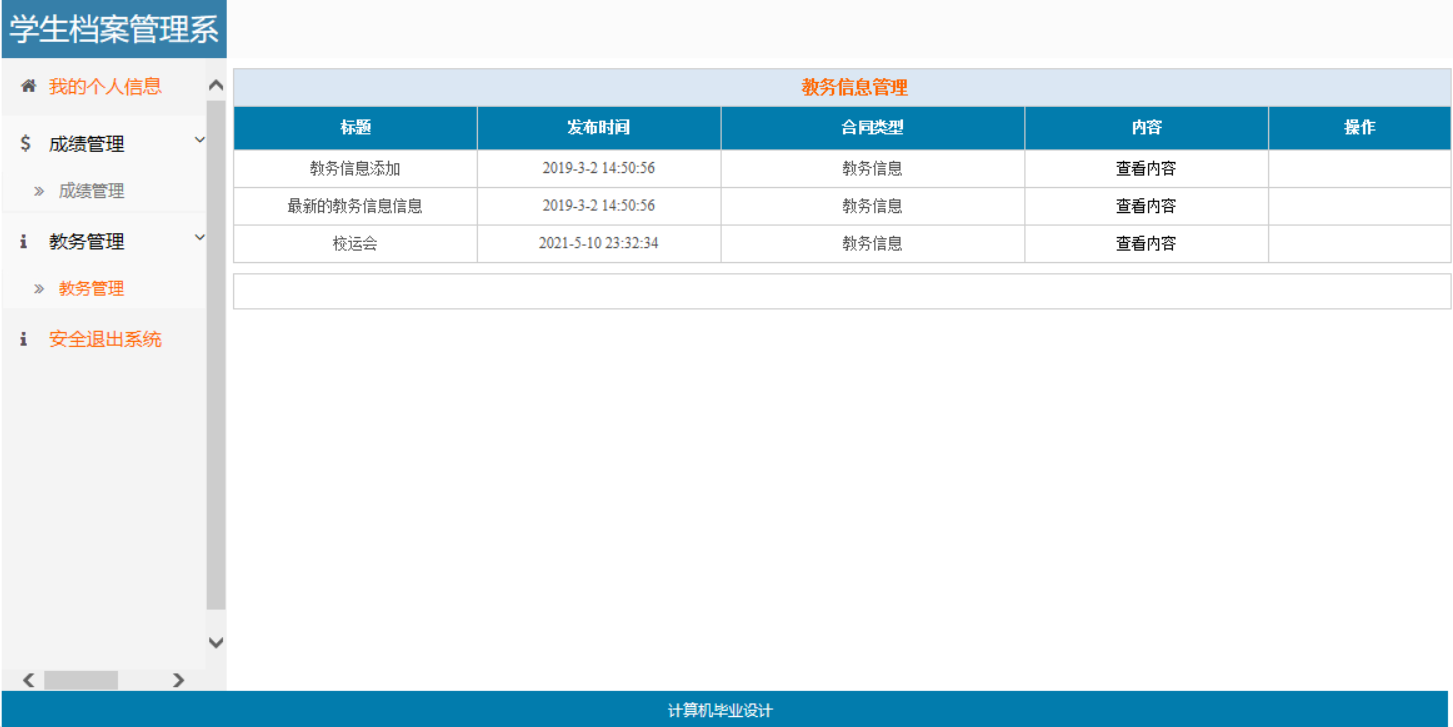
Task: Click the dollar icon beside 成绩管理
Action: 25,144
